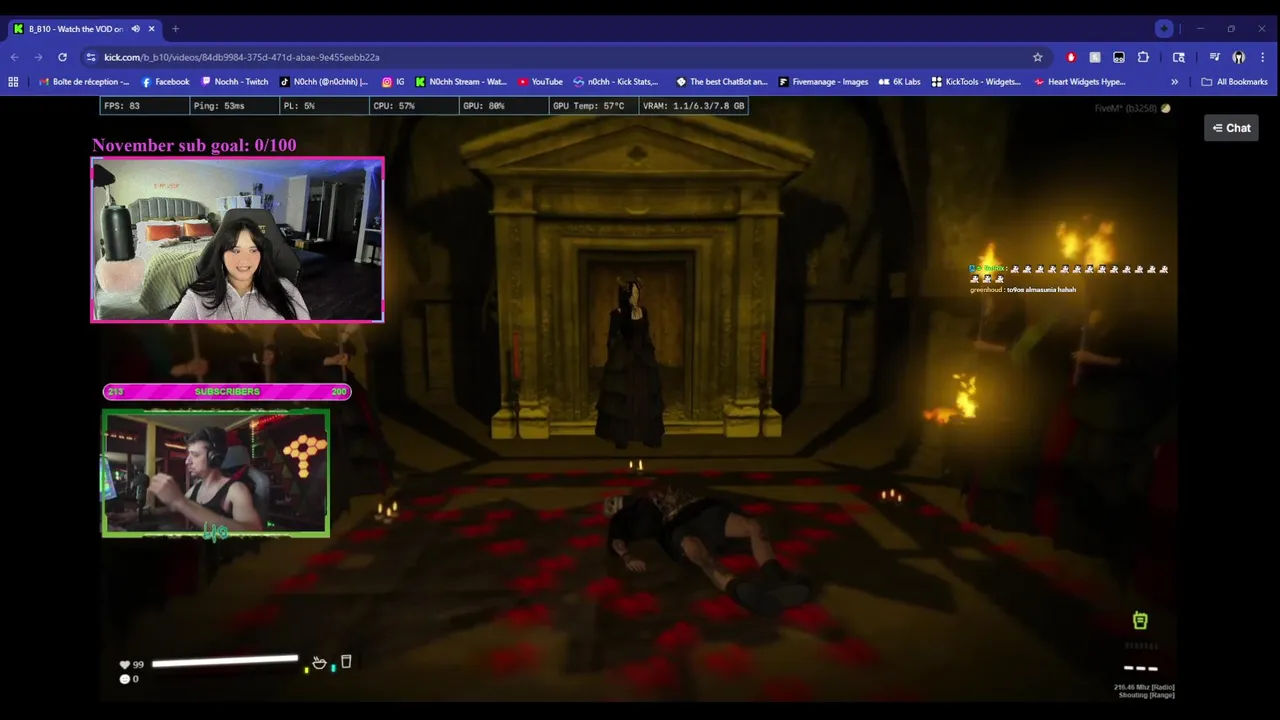Open the 6K Labs bookmark
1280x720 pixels.
point(899,82)
